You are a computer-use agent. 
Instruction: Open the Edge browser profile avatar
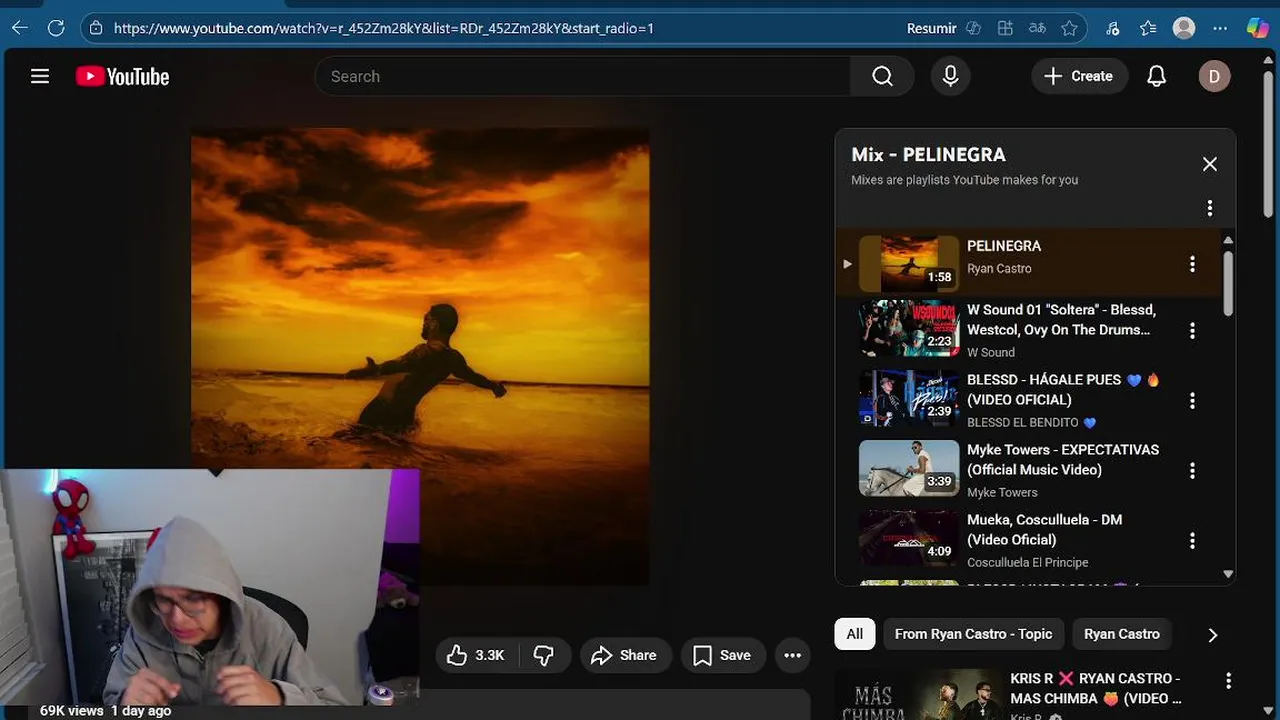[1184, 28]
